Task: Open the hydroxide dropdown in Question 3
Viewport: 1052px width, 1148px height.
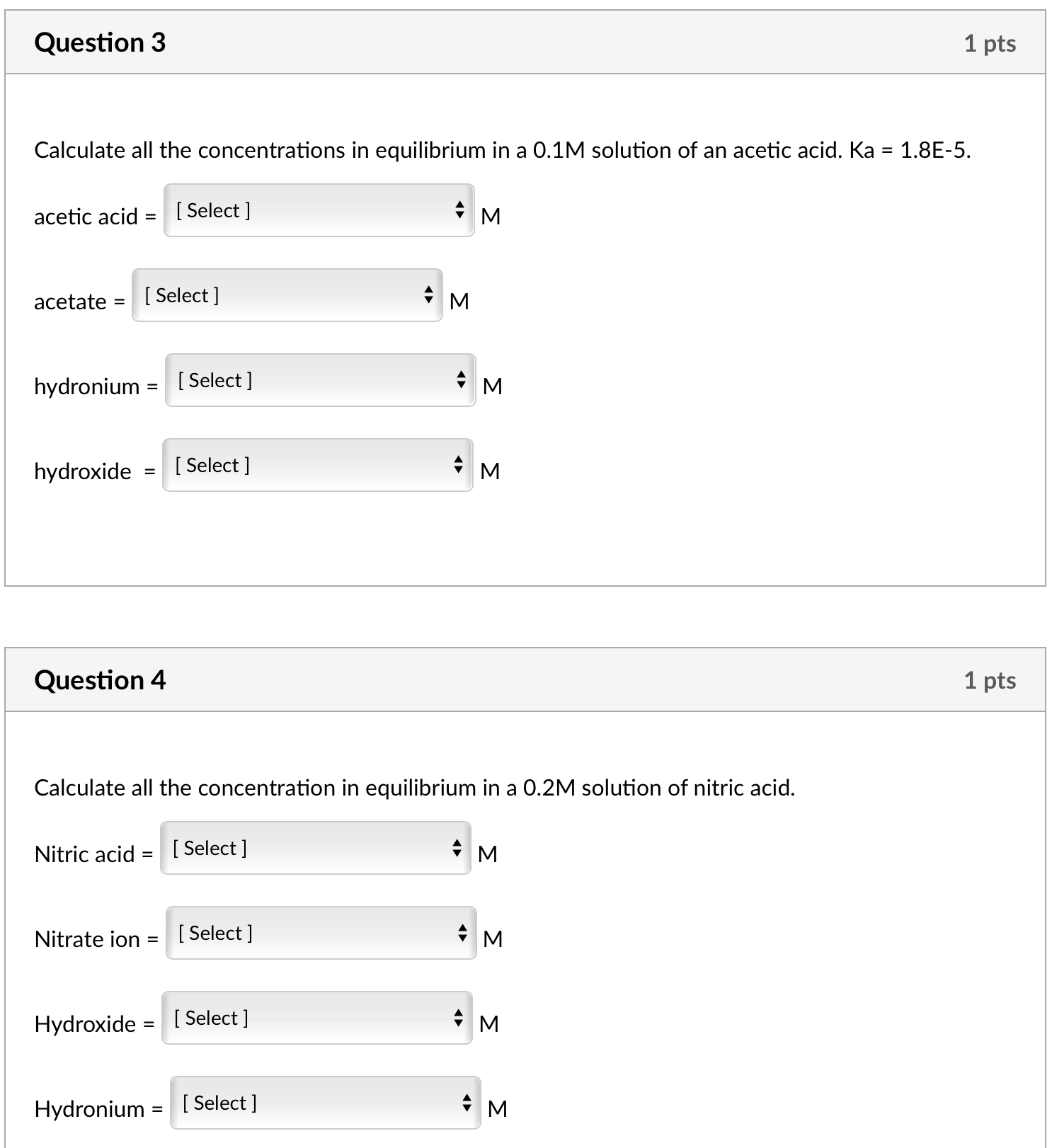Action: [x=316, y=466]
